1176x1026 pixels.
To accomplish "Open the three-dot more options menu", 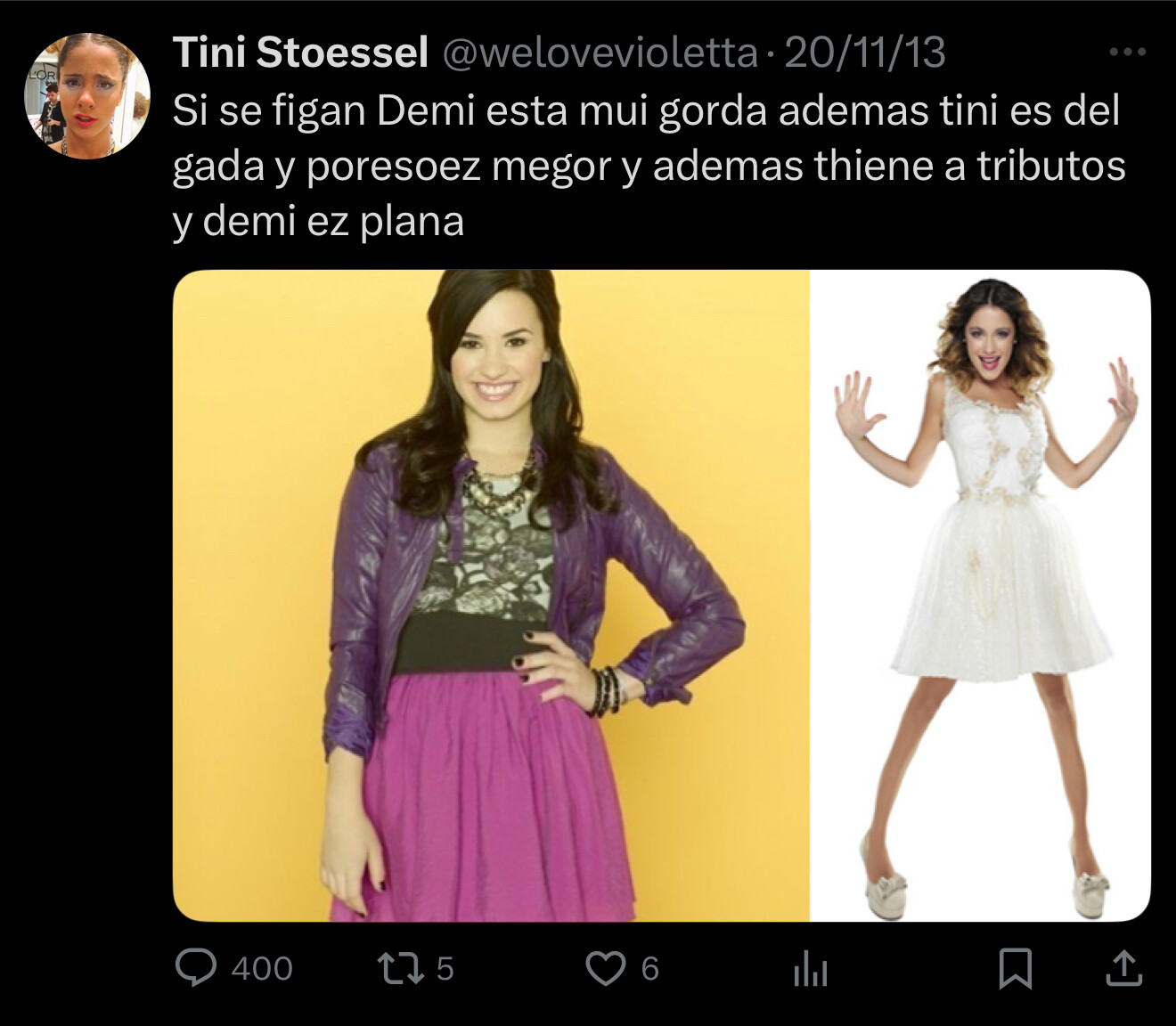I will [1127, 53].
